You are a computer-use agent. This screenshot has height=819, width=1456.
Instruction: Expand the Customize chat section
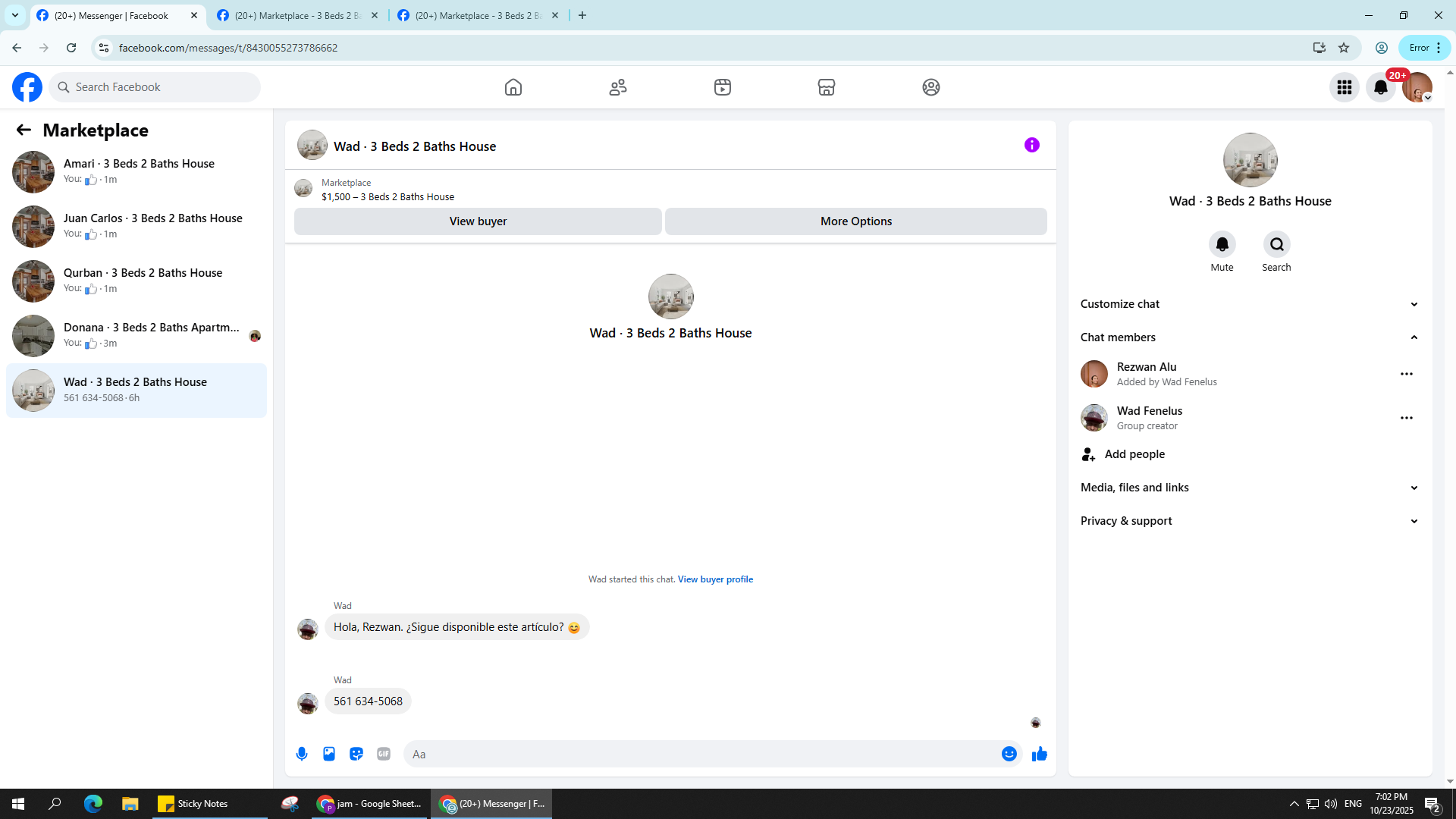pos(1249,304)
